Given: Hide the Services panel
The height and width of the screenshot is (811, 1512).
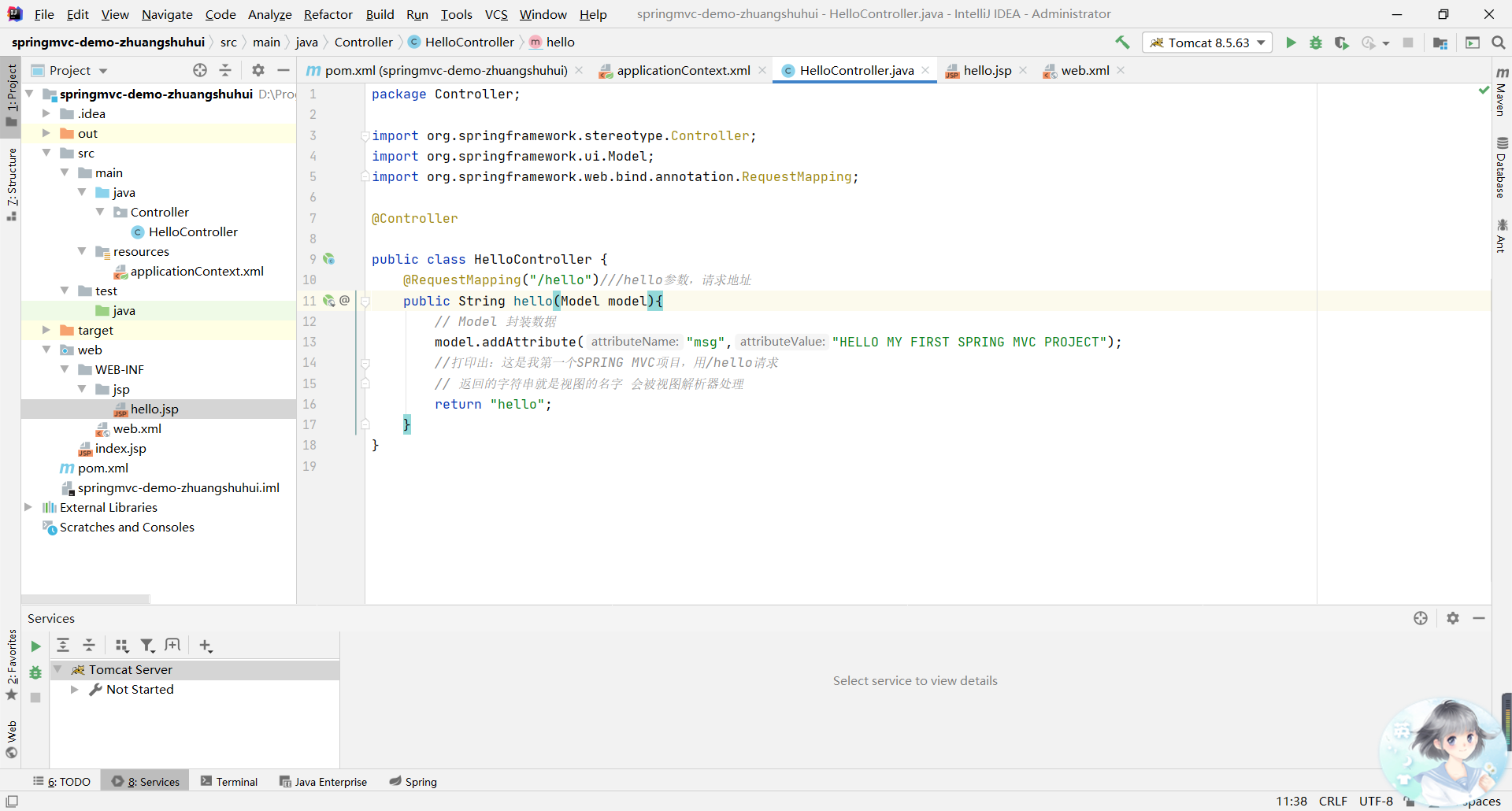Looking at the screenshot, I should point(1479,618).
